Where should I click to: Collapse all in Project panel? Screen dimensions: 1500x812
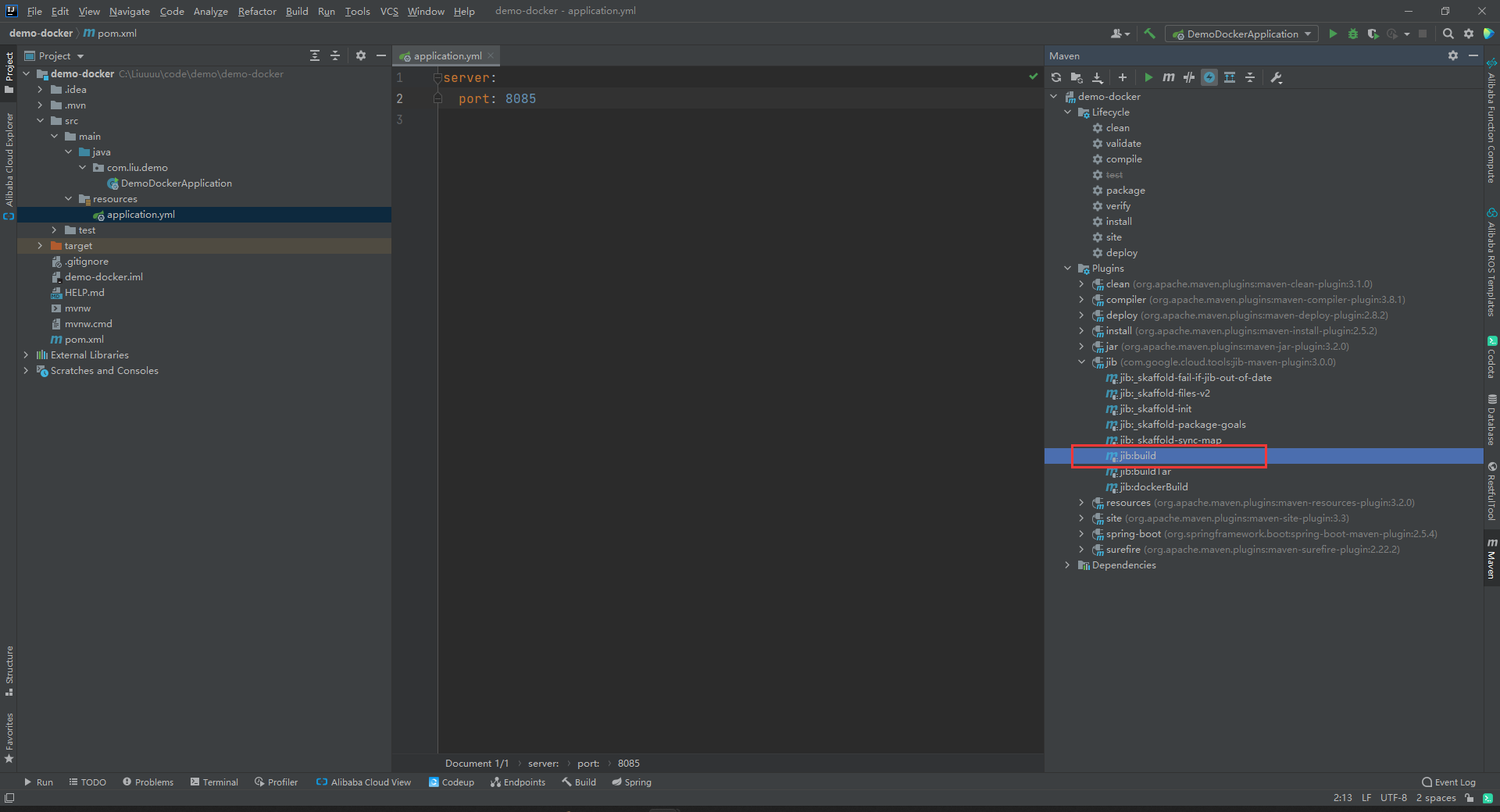335,55
